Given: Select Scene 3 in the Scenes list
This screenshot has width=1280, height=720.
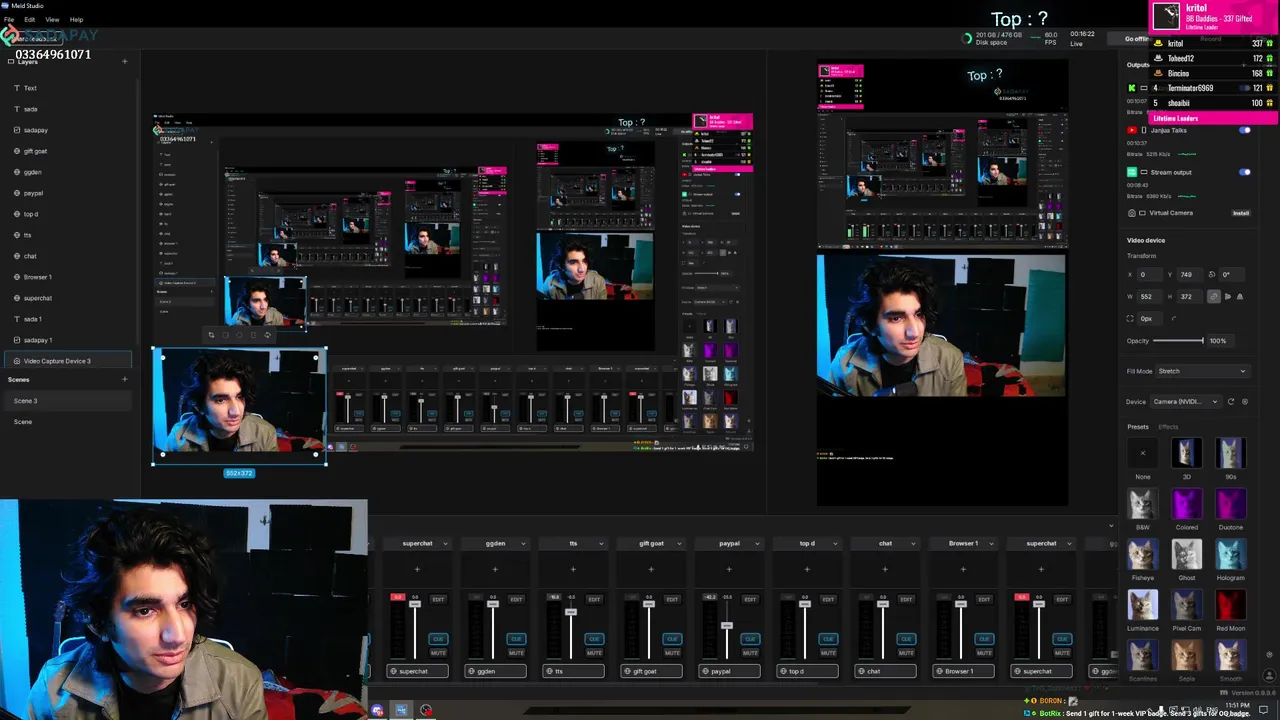Looking at the screenshot, I should click(66, 401).
